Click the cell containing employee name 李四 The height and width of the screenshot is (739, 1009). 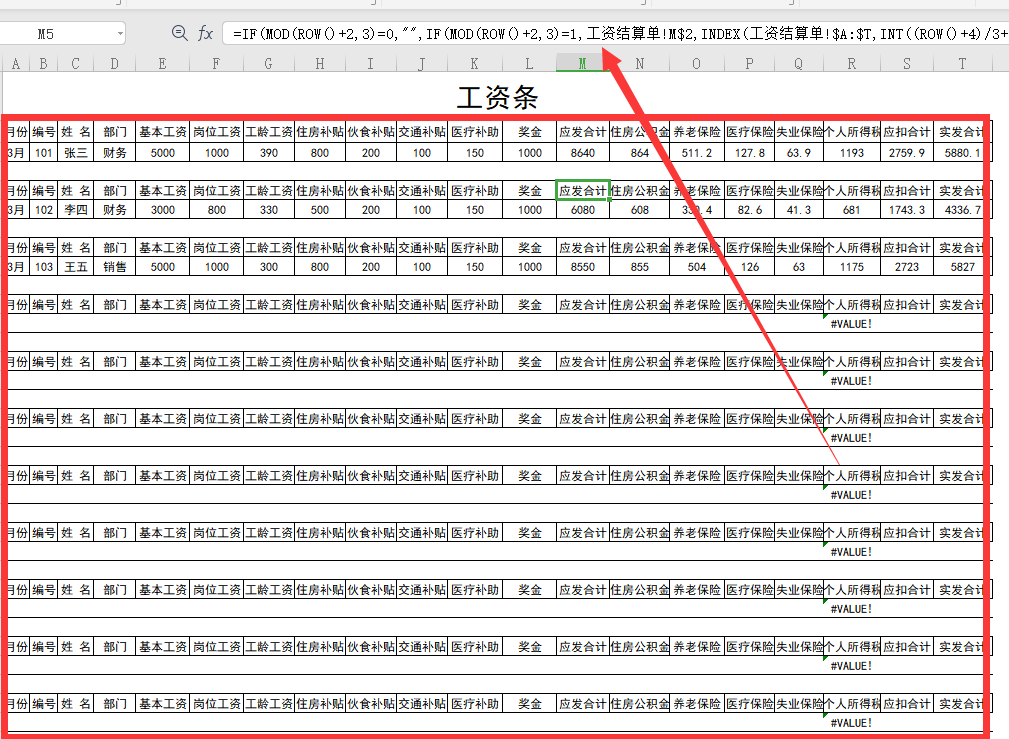(75, 209)
